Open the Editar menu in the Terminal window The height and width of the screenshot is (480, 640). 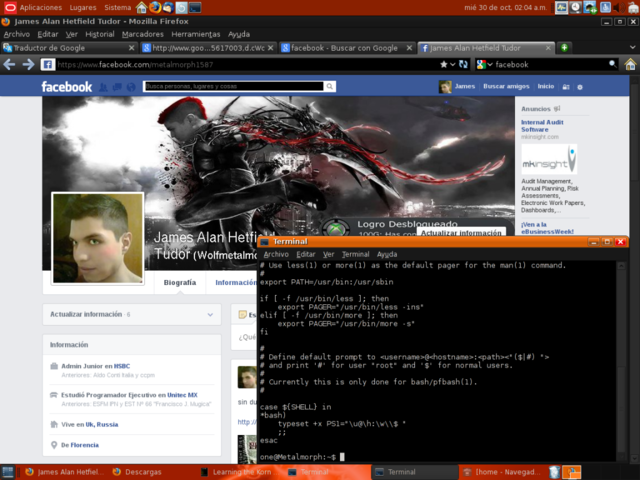[x=306, y=254]
